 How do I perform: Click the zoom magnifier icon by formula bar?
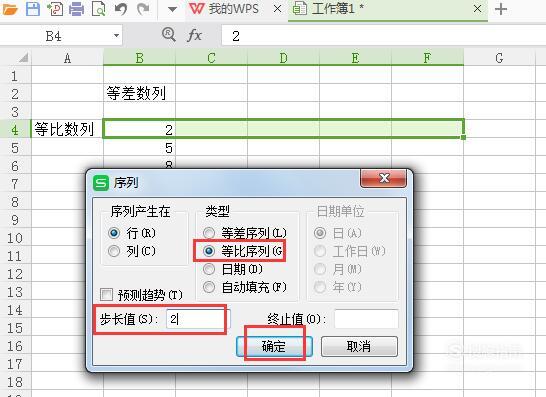[x=169, y=34]
